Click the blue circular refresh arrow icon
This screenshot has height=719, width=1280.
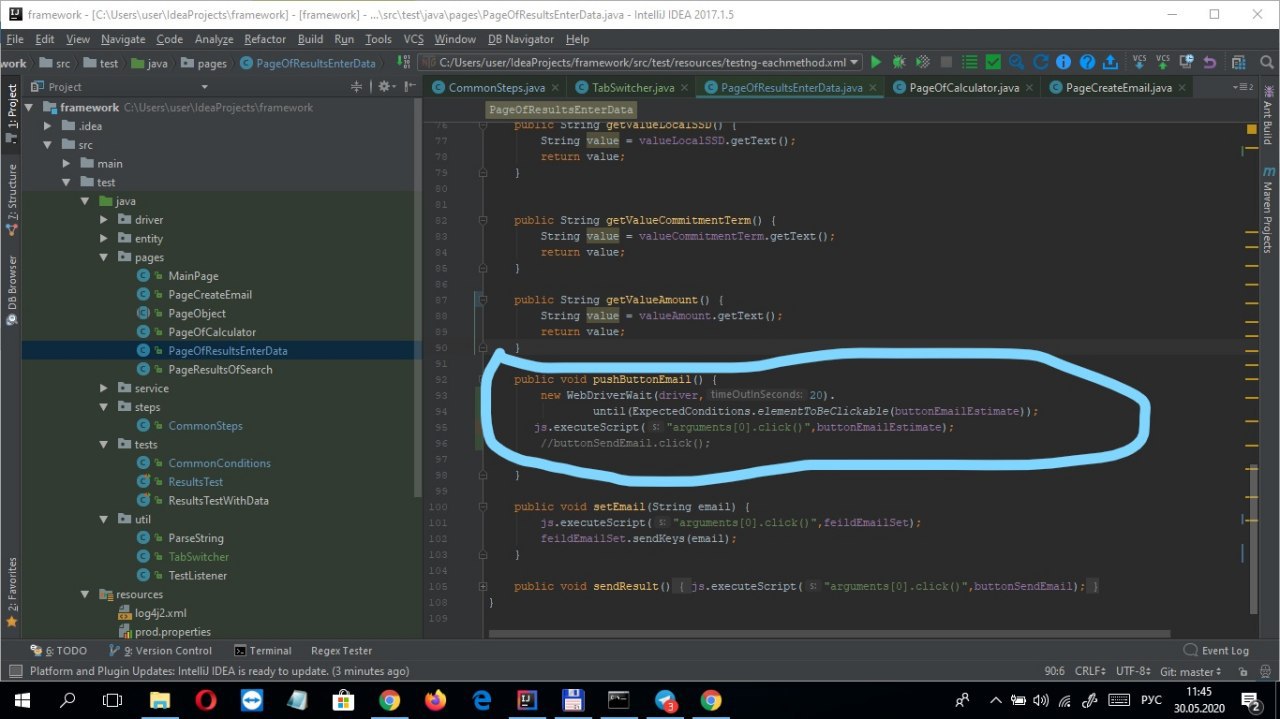(x=1040, y=62)
